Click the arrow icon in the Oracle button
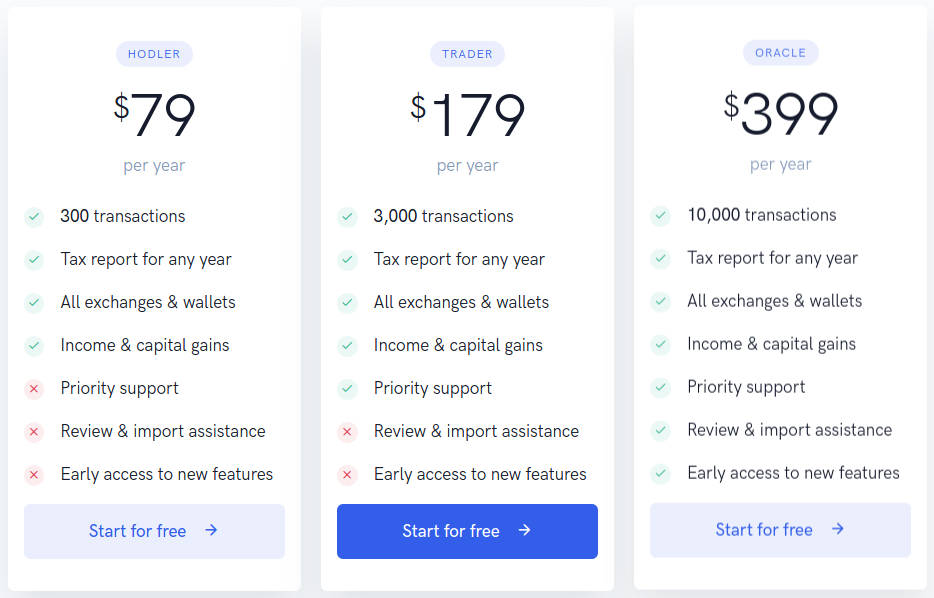 [838, 529]
